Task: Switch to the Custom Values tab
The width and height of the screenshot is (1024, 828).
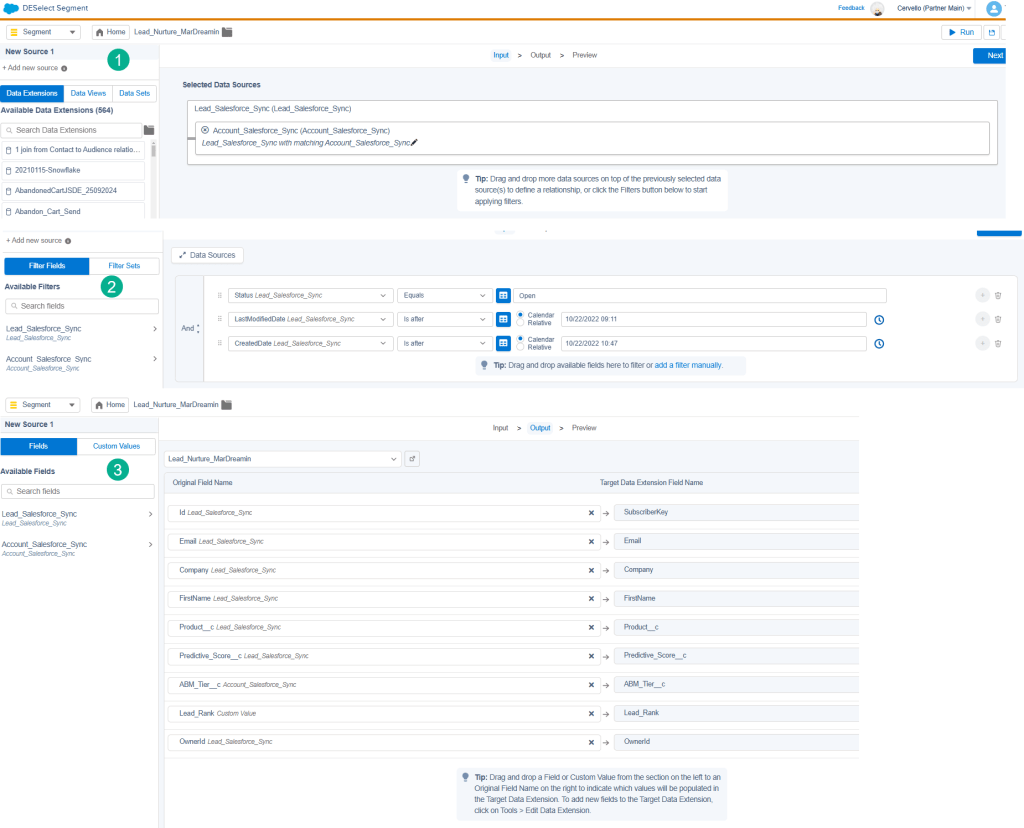Action: pos(116,447)
